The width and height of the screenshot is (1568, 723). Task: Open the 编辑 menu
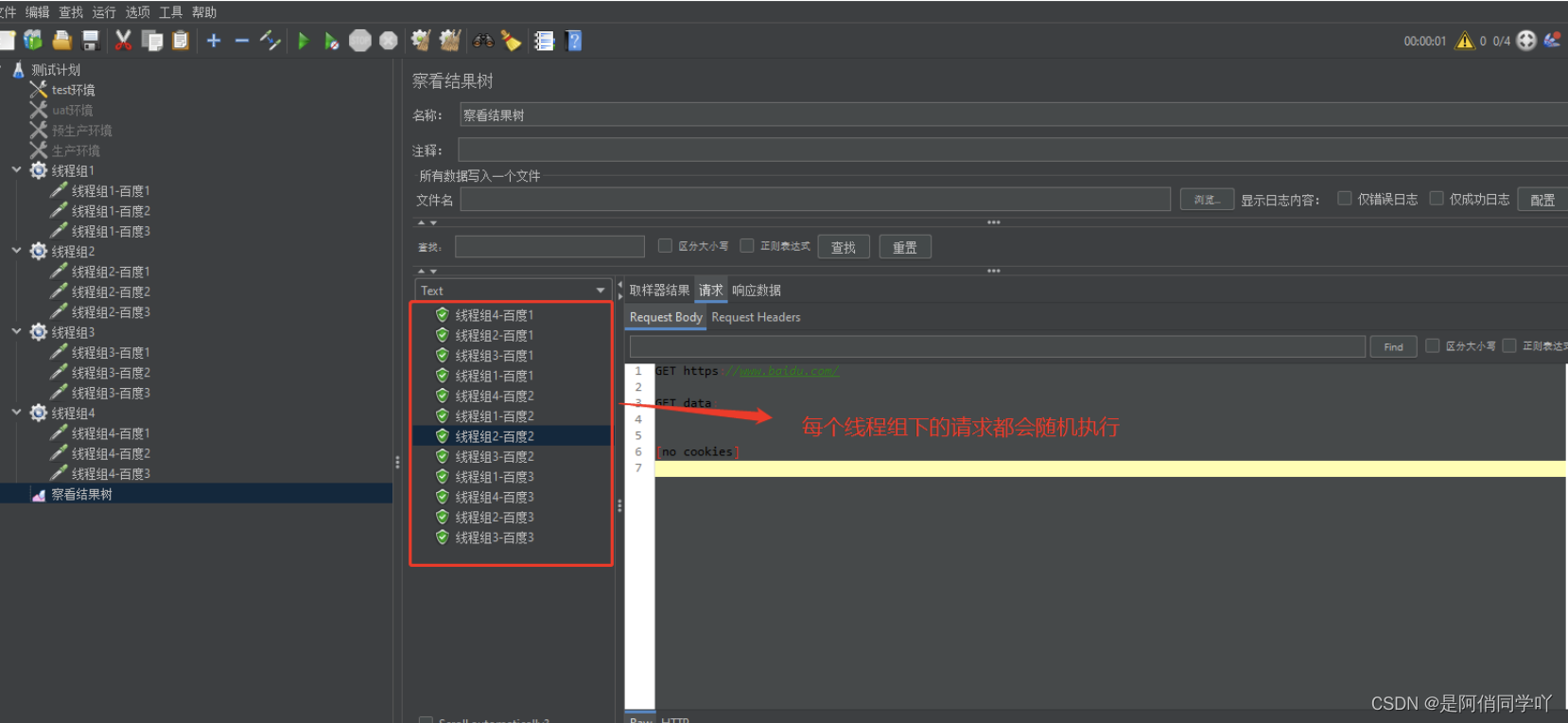click(x=38, y=11)
